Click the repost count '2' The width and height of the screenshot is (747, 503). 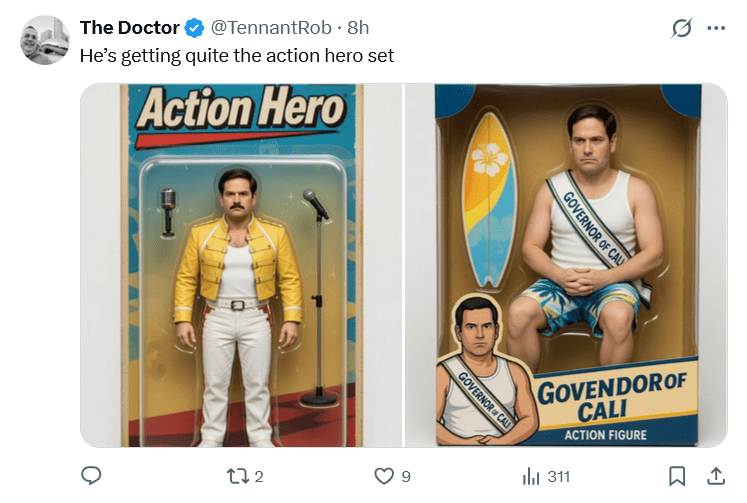pos(259,477)
